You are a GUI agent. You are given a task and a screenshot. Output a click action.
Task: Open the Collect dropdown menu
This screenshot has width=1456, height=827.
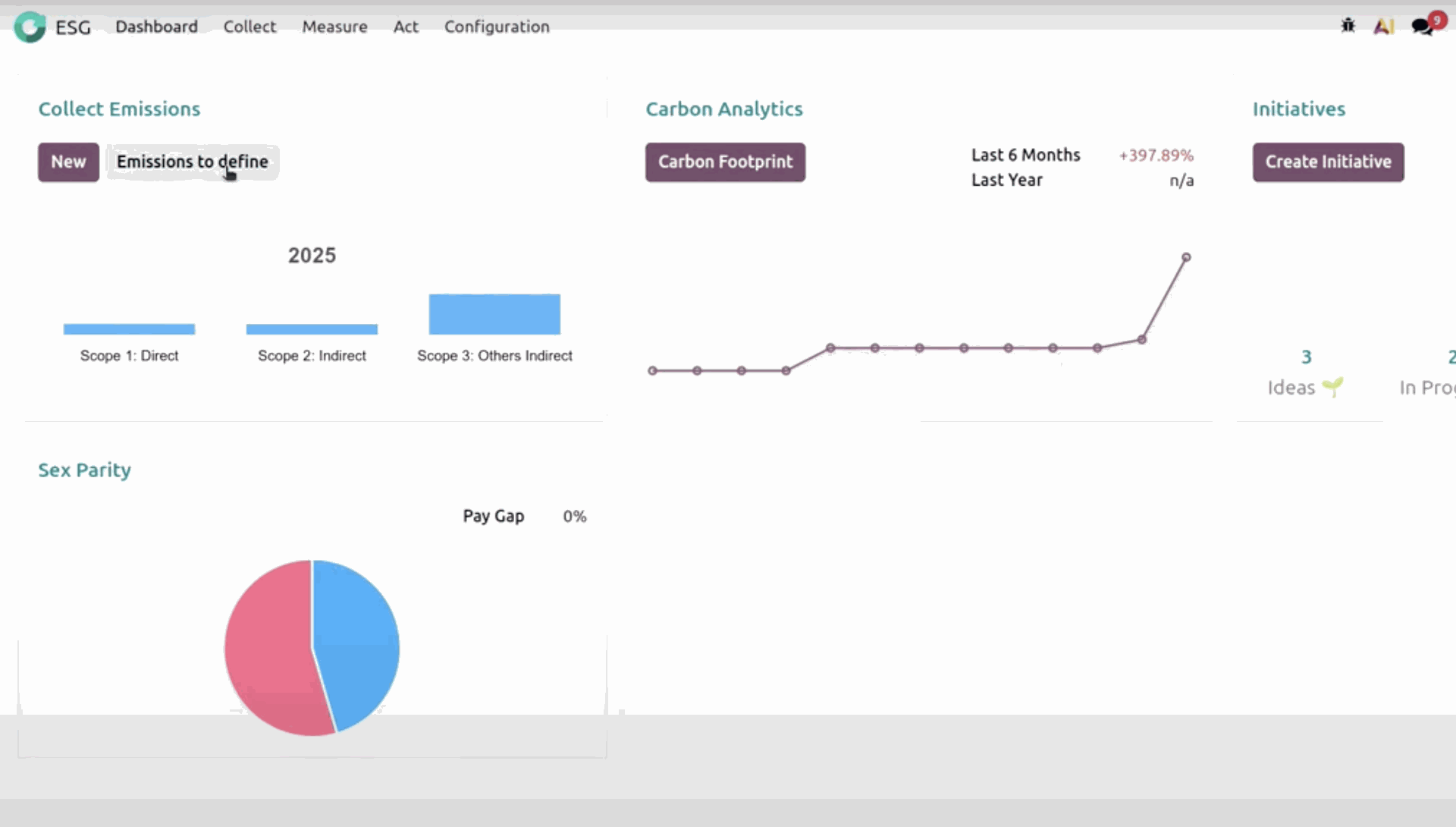click(249, 27)
